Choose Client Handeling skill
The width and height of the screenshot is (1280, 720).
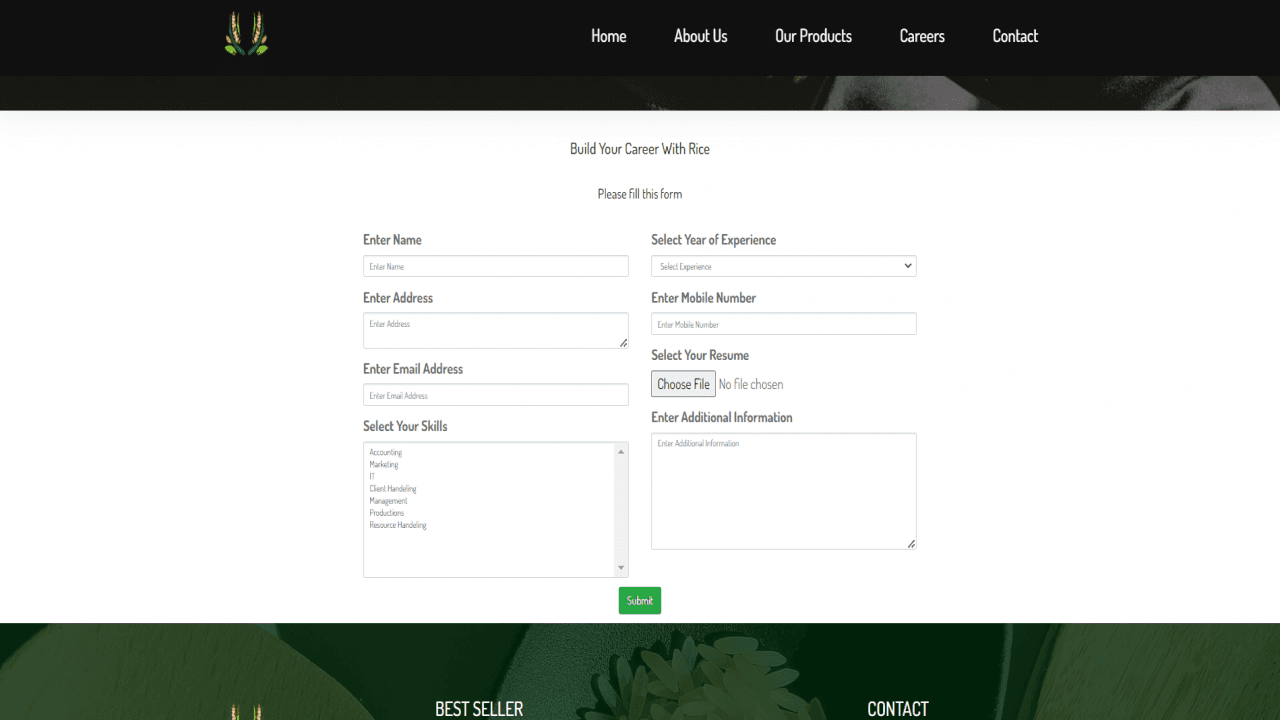point(491,489)
